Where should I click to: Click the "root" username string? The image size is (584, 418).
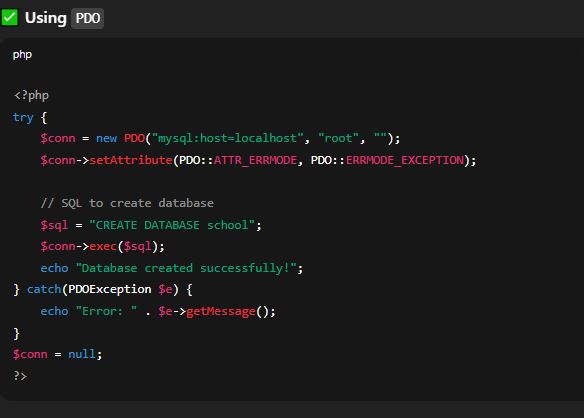tap(338, 138)
